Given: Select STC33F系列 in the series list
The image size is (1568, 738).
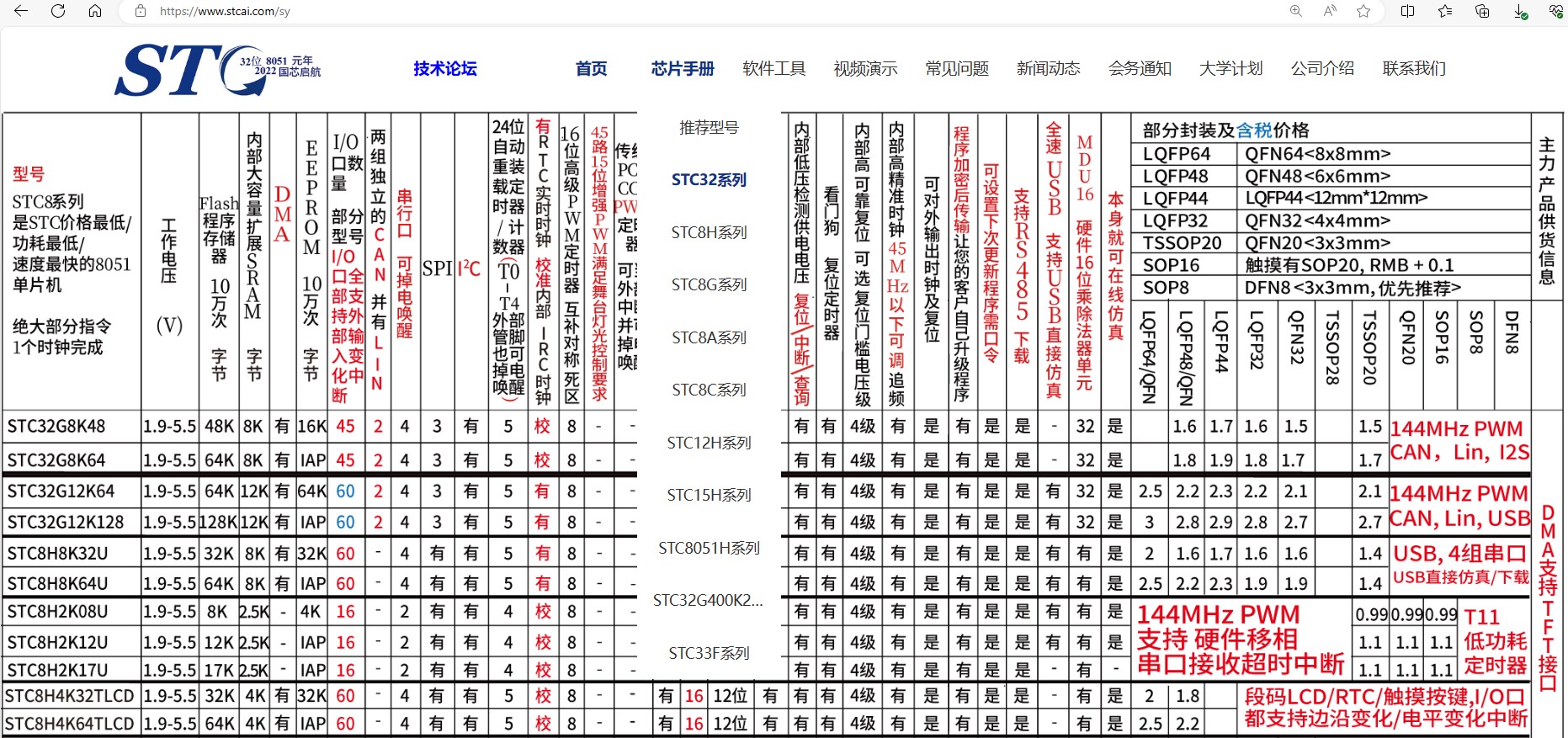Looking at the screenshot, I should click(709, 653).
